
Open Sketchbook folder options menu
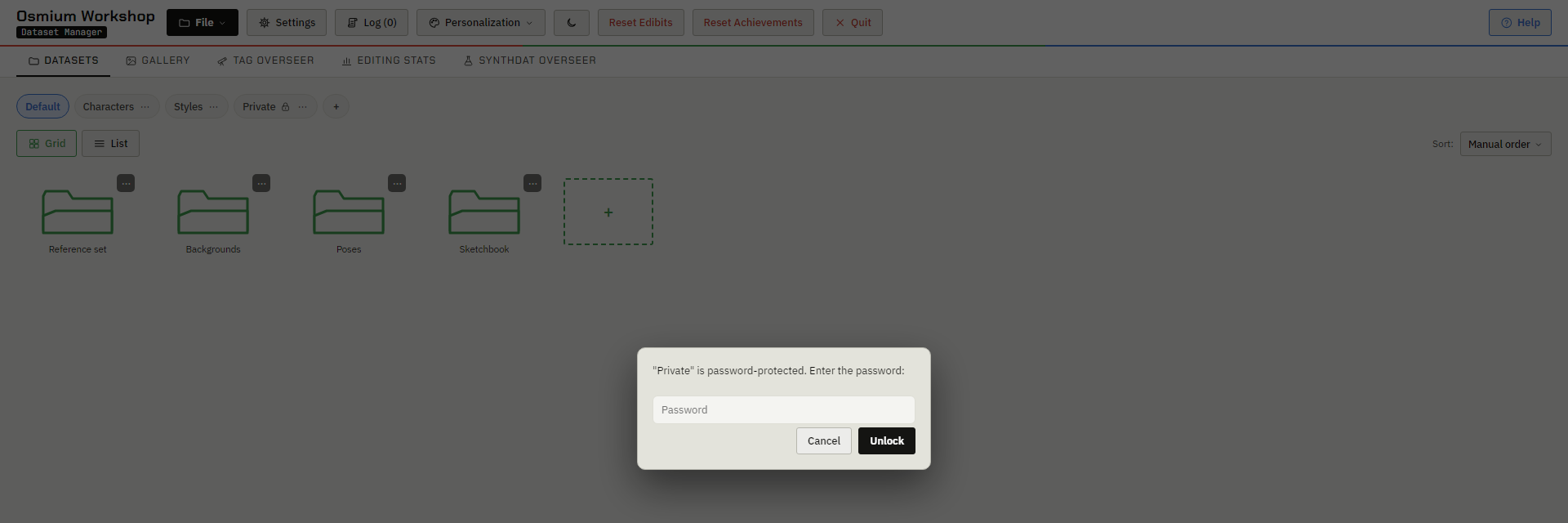(532, 183)
